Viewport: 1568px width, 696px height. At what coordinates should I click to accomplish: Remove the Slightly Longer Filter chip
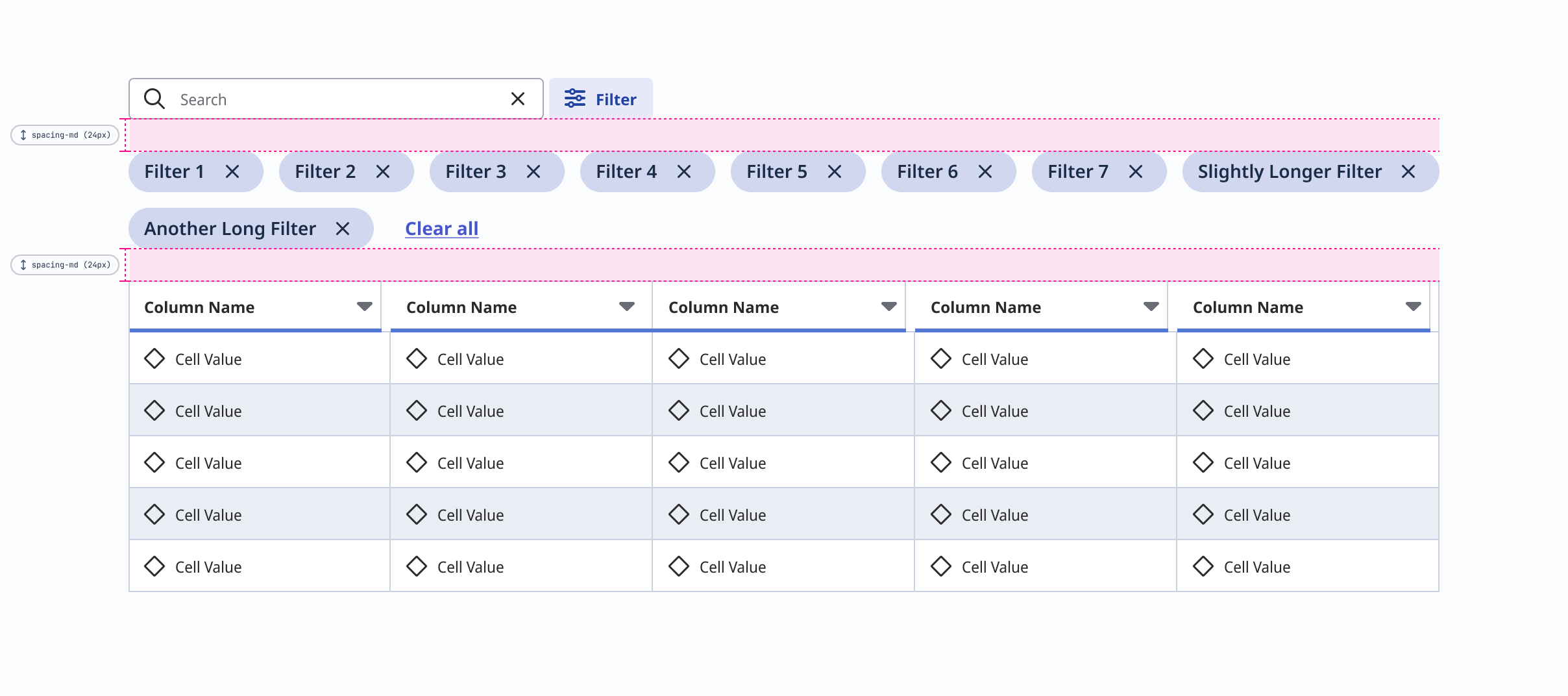[x=1408, y=171]
